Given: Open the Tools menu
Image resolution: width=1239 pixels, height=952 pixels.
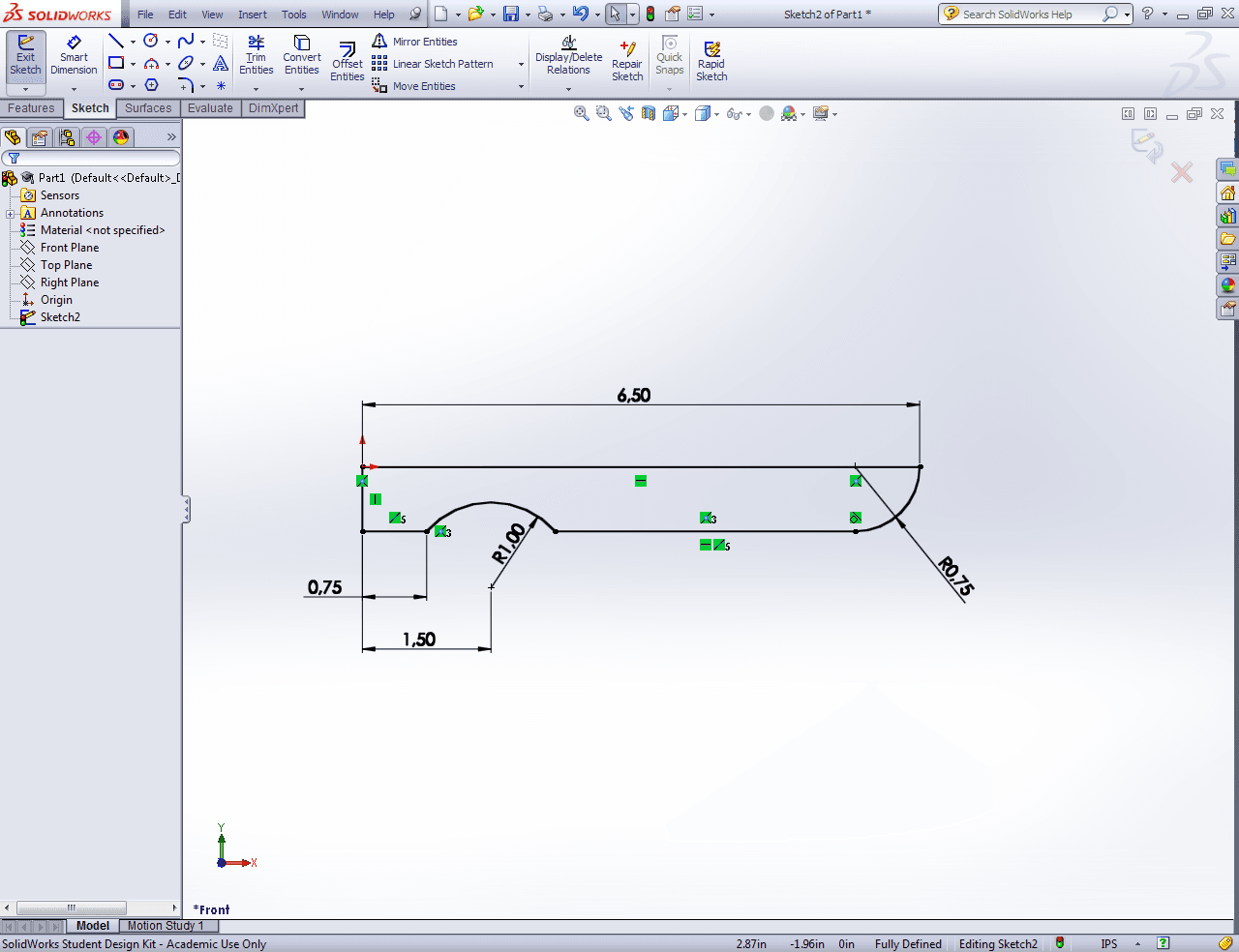Looking at the screenshot, I should (x=294, y=15).
